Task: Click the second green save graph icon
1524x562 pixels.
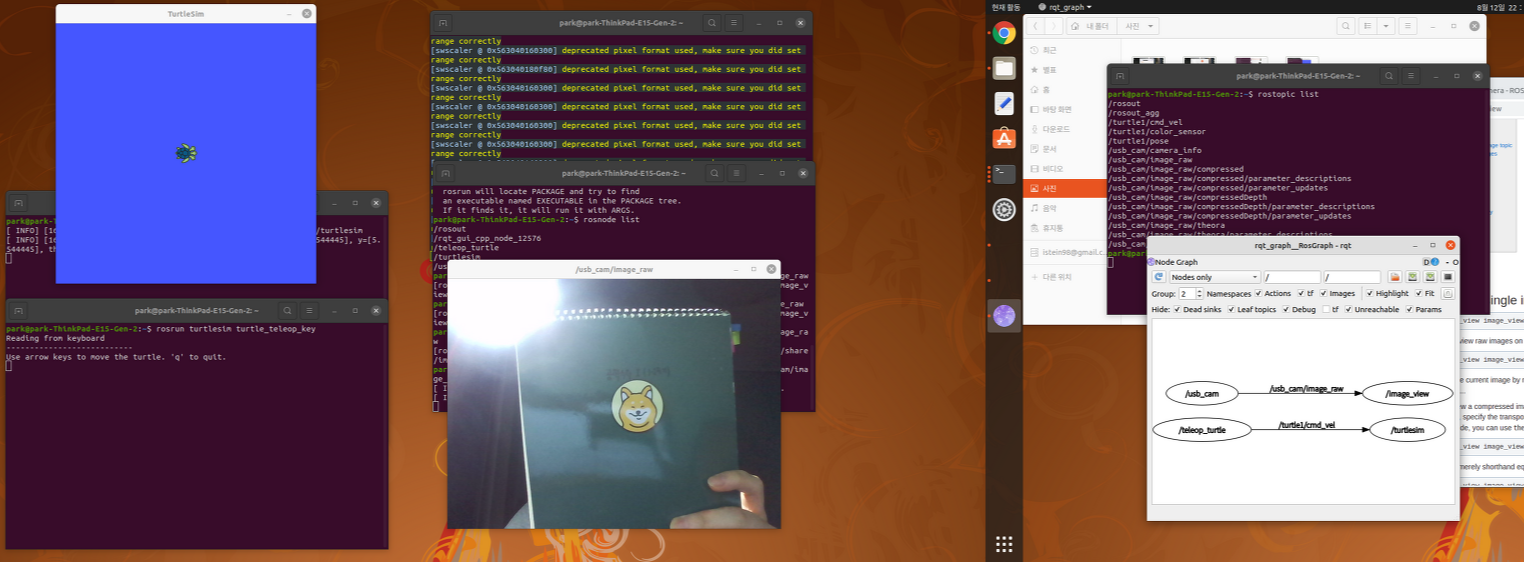Action: click(1430, 277)
